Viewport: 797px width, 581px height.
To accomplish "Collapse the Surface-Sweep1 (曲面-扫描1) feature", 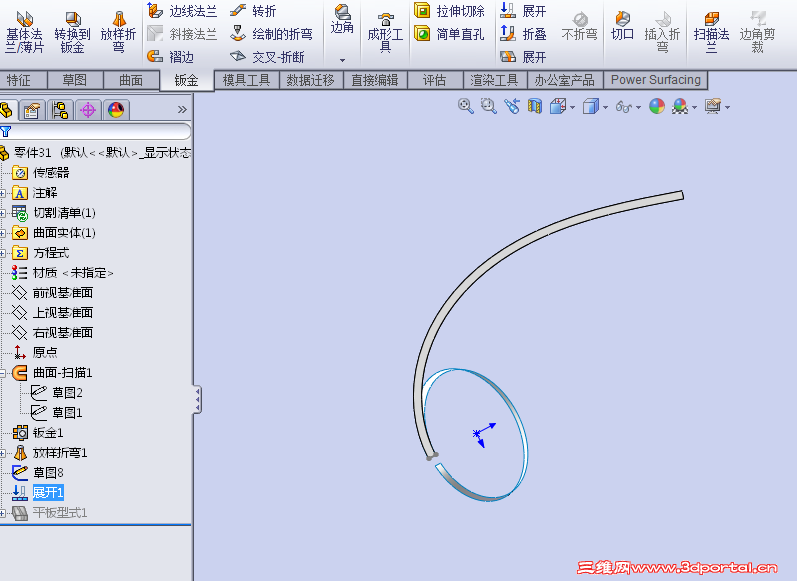I will (3, 374).
